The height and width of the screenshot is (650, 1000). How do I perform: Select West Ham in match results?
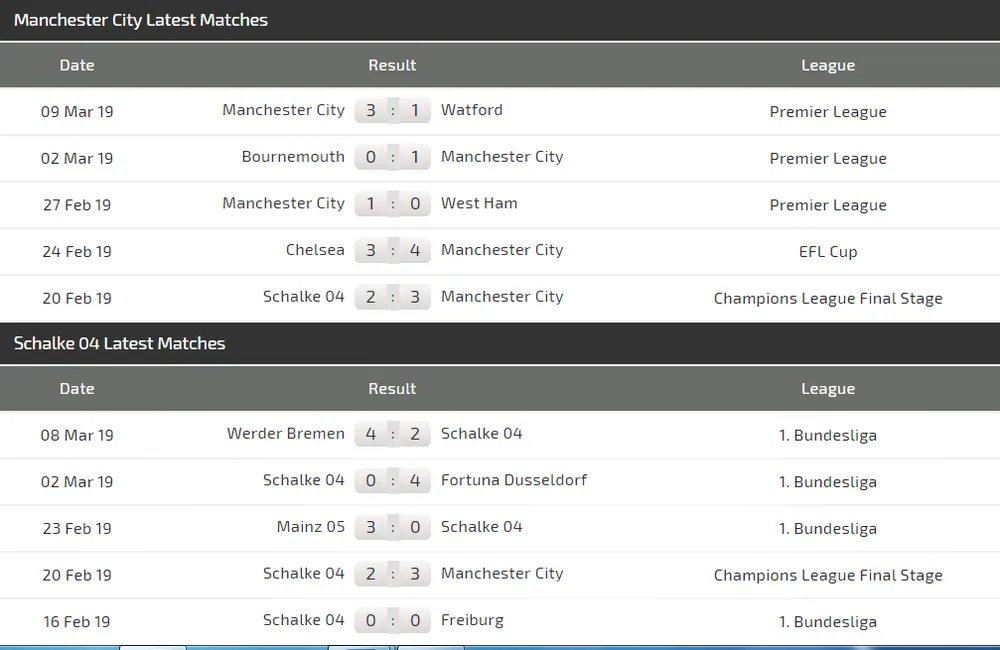pos(479,203)
